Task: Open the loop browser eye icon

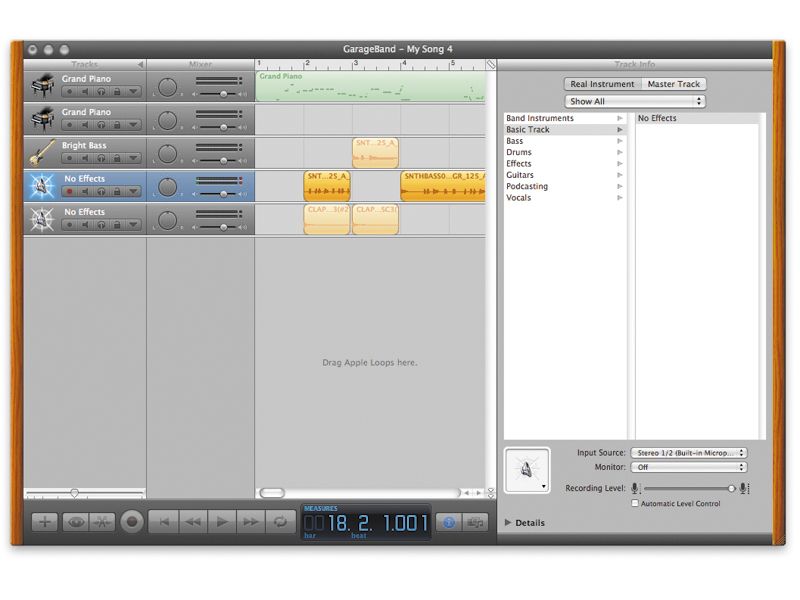Action: [76, 522]
